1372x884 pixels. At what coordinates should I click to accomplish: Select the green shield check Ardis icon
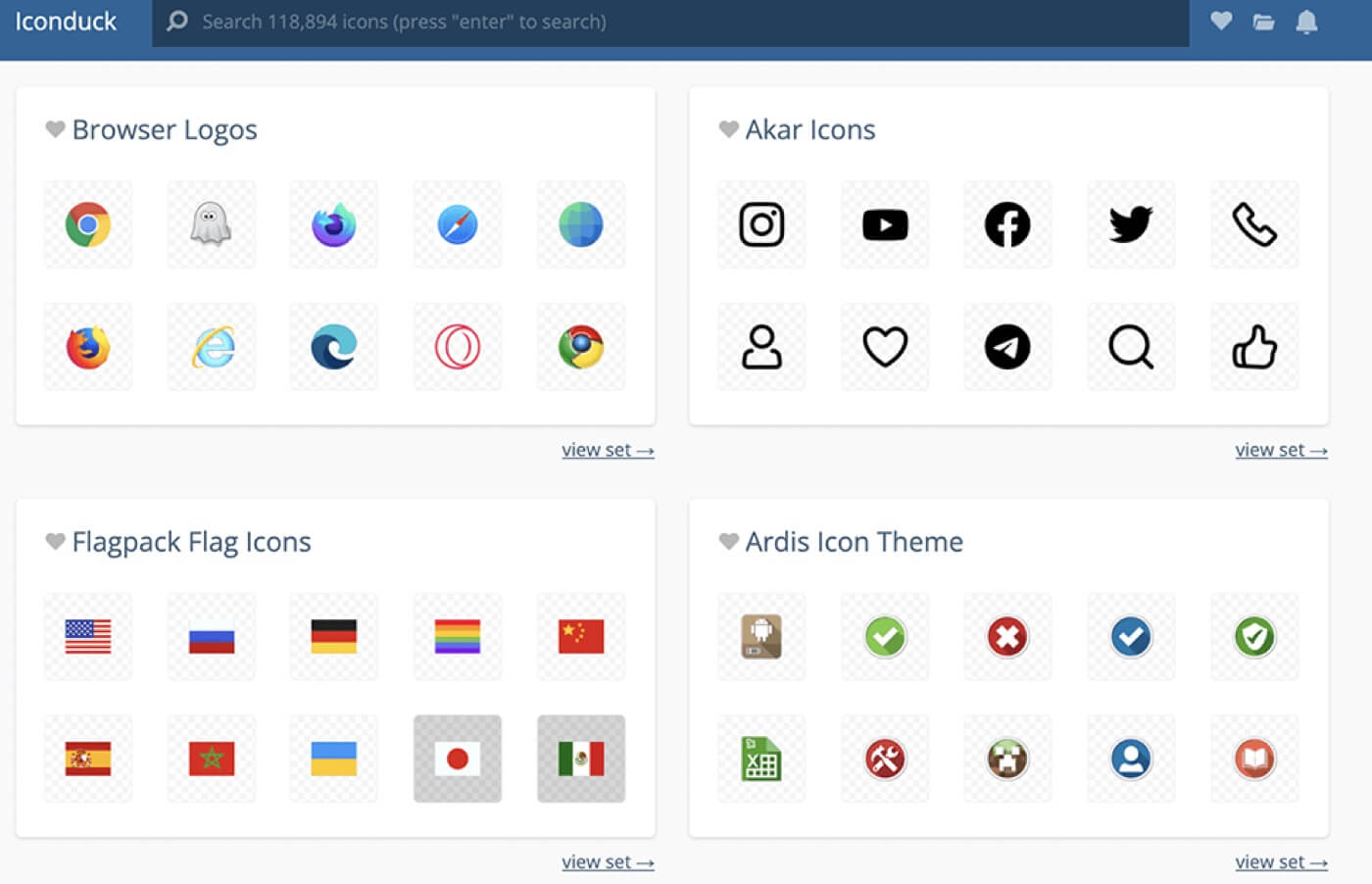(1254, 637)
